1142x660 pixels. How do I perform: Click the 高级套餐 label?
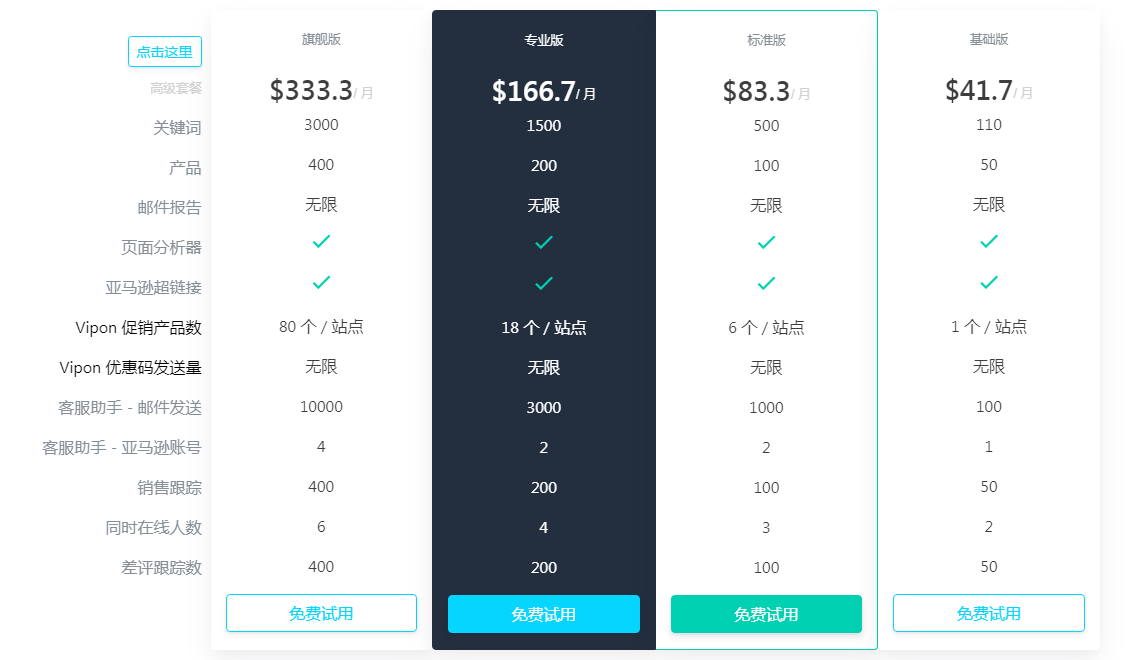[x=176, y=88]
